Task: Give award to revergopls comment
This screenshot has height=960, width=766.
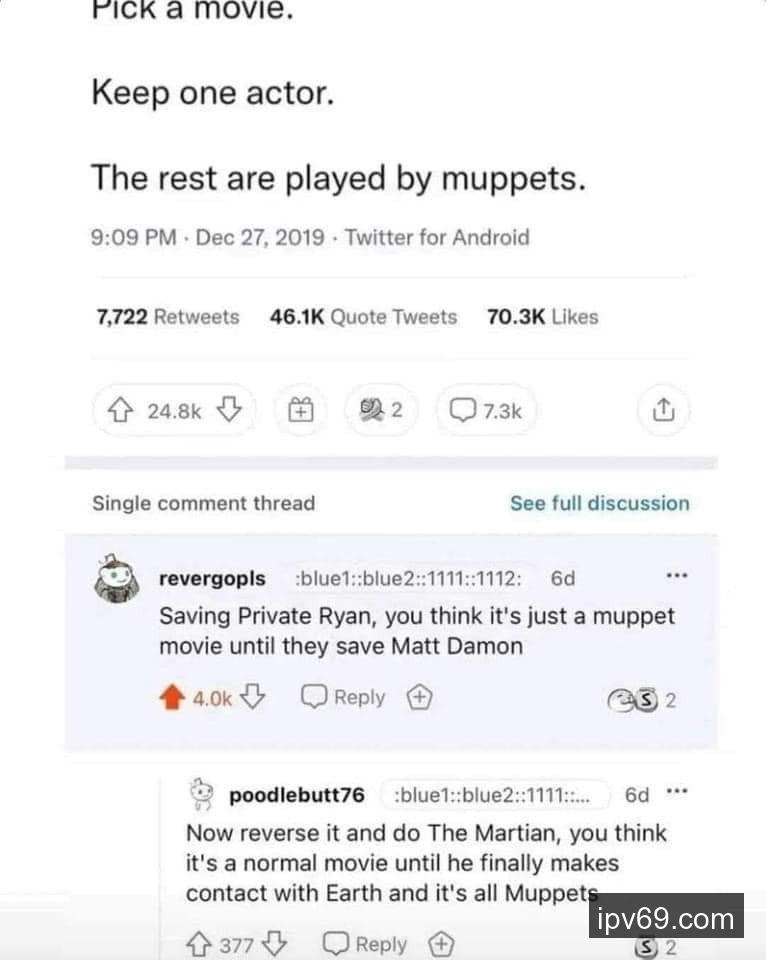Action: coord(419,698)
